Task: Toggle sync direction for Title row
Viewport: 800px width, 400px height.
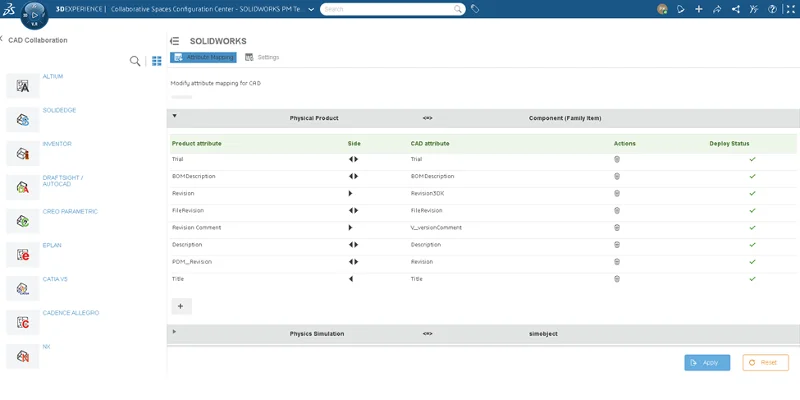Action: tap(351, 279)
